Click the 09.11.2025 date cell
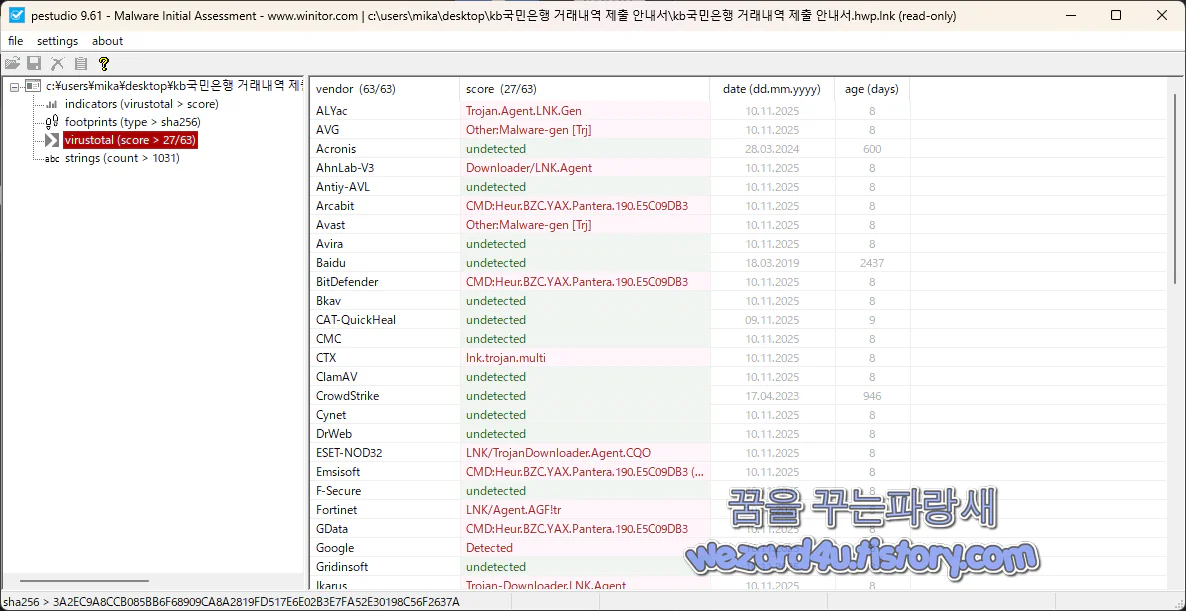 coord(772,320)
